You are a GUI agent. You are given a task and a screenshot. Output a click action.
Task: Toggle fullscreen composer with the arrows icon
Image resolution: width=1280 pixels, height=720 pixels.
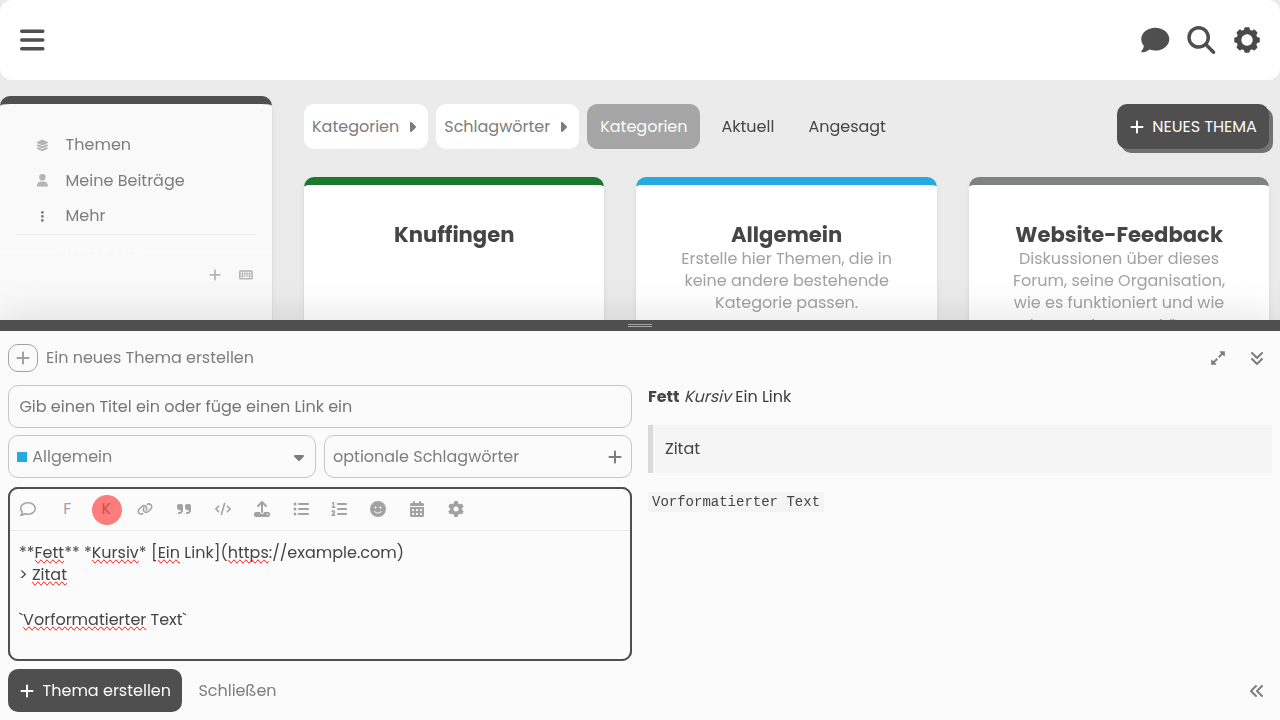[1218, 358]
